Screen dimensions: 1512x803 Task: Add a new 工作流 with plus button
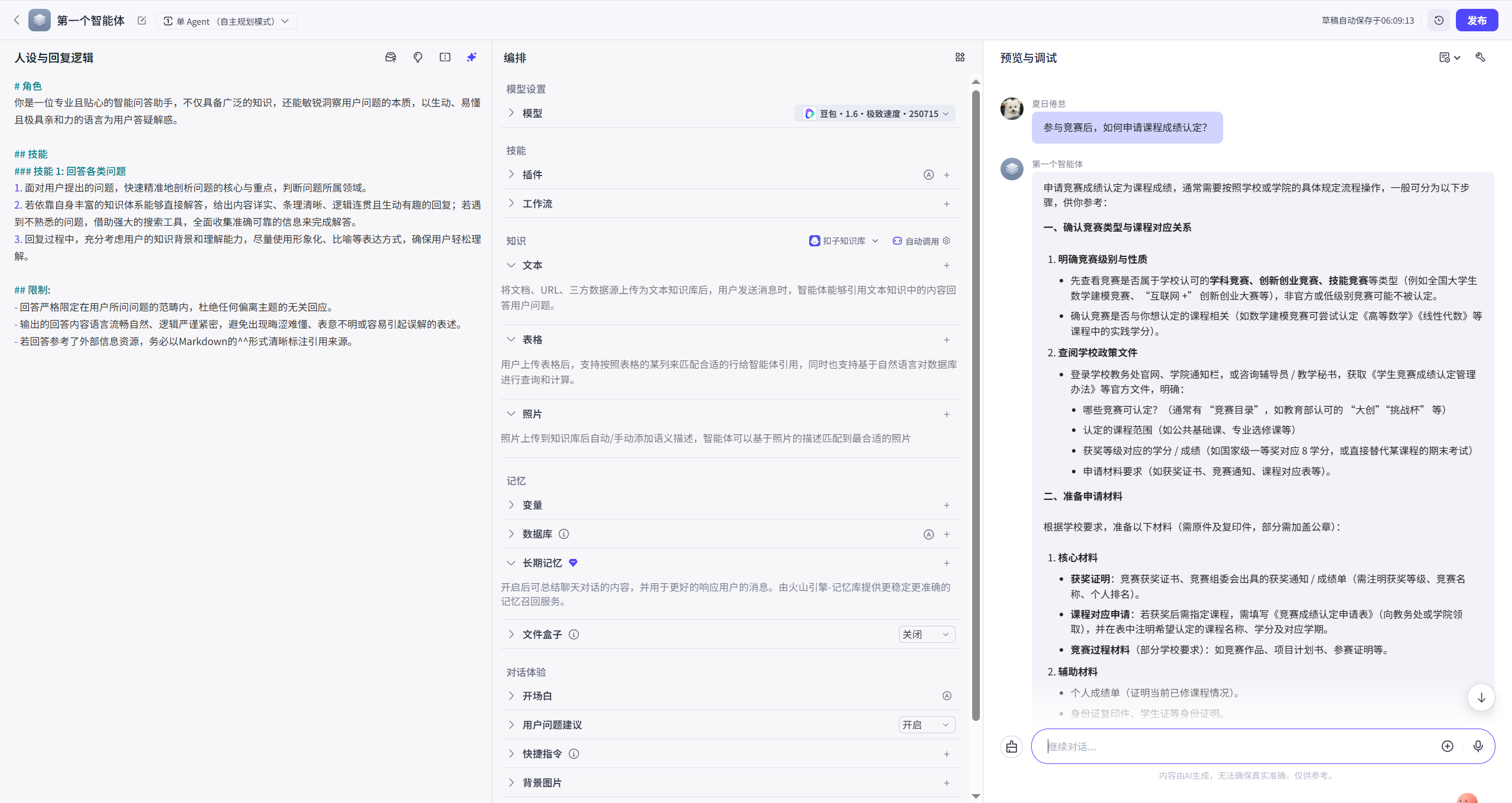pyautogui.click(x=947, y=204)
